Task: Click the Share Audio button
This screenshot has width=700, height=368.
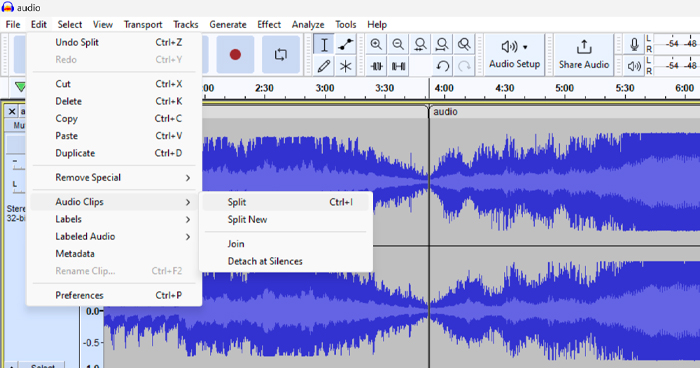Action: (584, 54)
